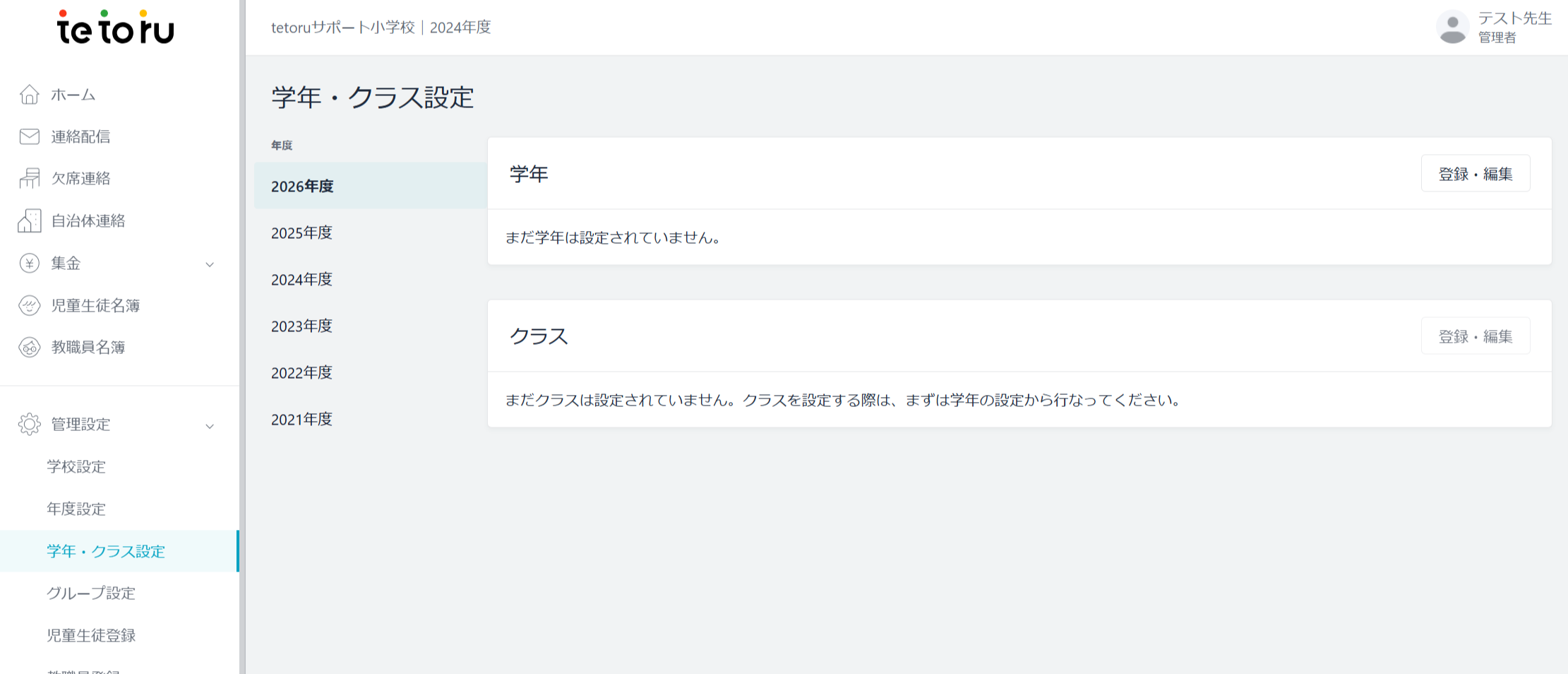The width and height of the screenshot is (1568, 674).
Task: Open ホーム in sidebar
Action: click(x=73, y=95)
